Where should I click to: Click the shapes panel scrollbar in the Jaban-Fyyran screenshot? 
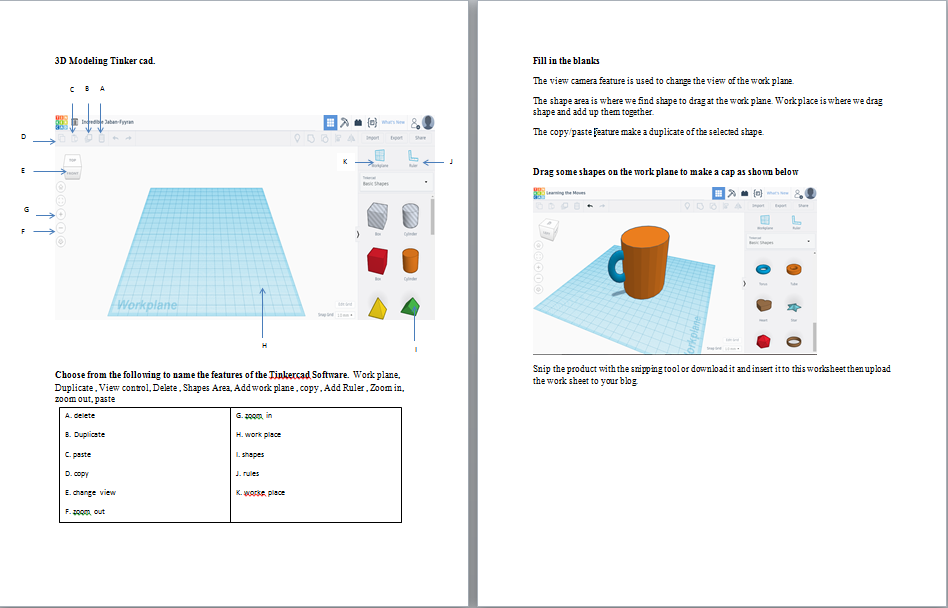(x=432, y=216)
